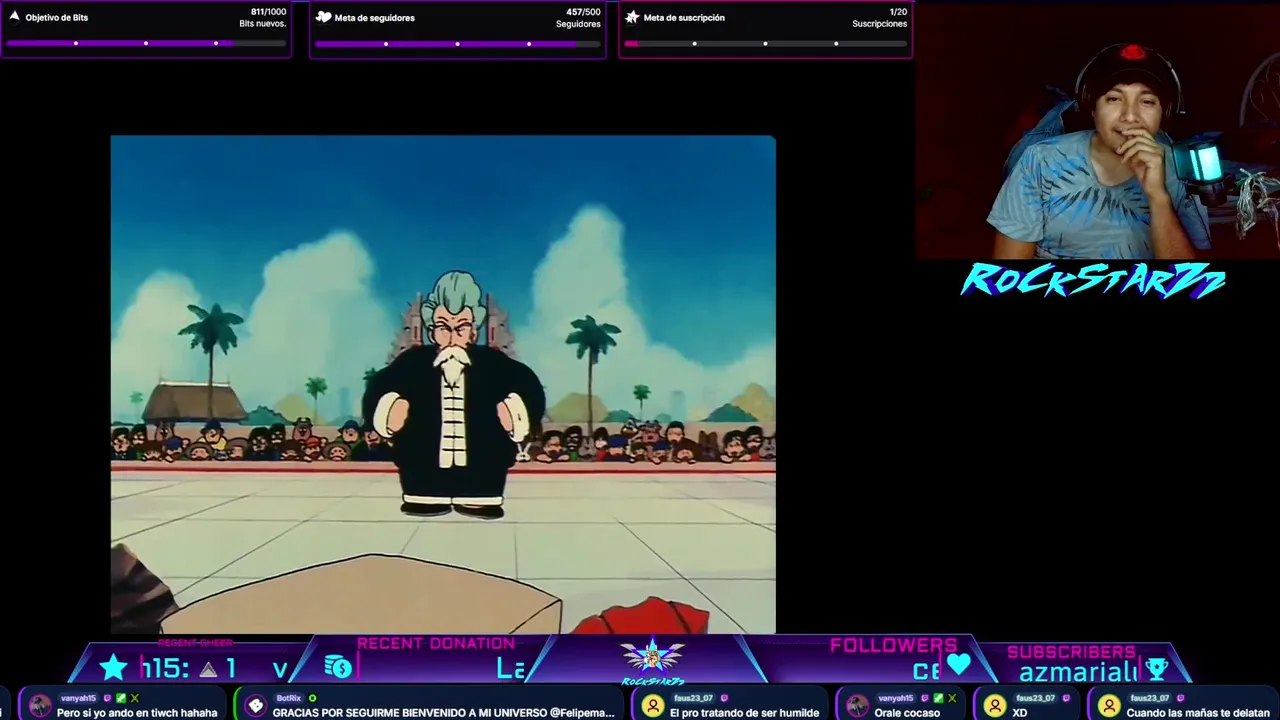Click the BotRix message 'GRACIAS POR SEGUIRME BIENVENIDO'

[443, 713]
